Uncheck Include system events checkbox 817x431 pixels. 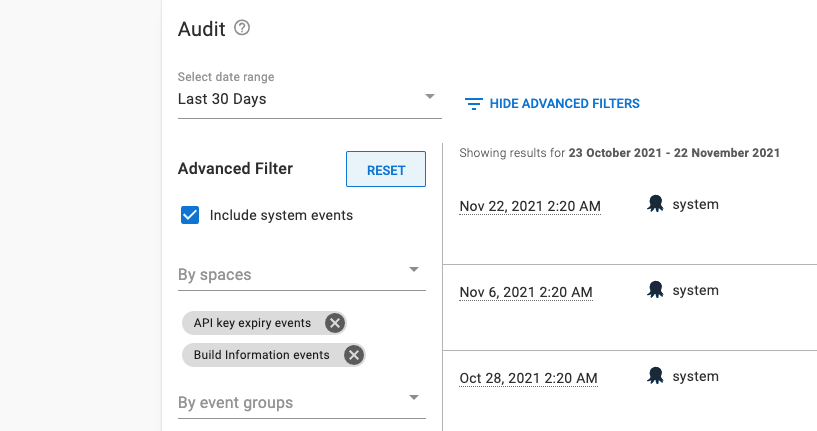pos(190,215)
